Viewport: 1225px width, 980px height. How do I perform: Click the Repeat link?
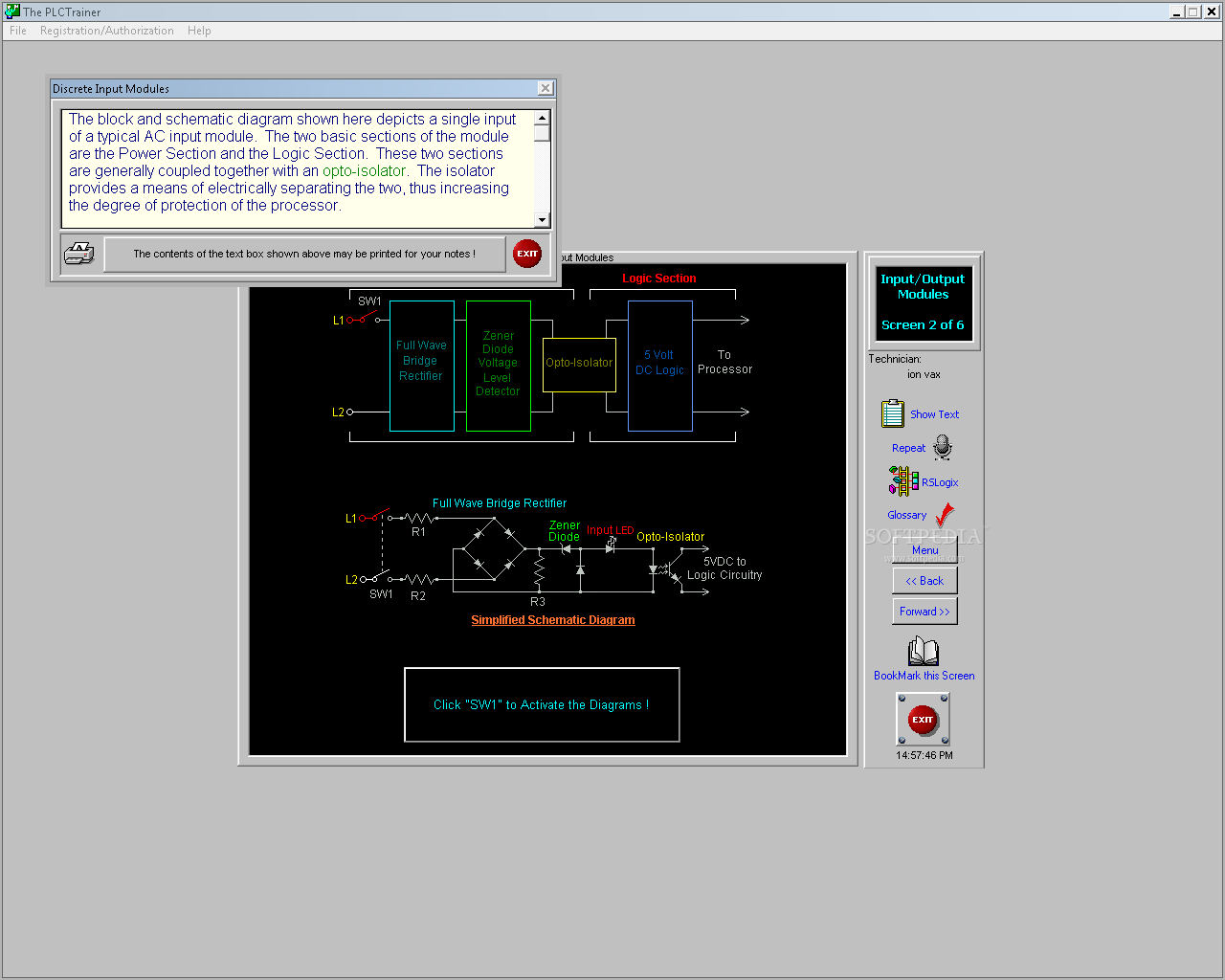(x=908, y=448)
